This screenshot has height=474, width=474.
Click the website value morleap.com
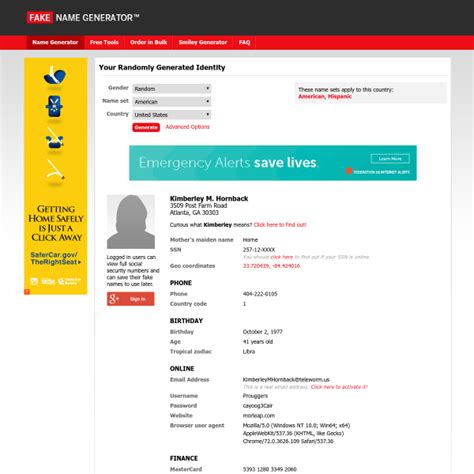[x=259, y=415]
